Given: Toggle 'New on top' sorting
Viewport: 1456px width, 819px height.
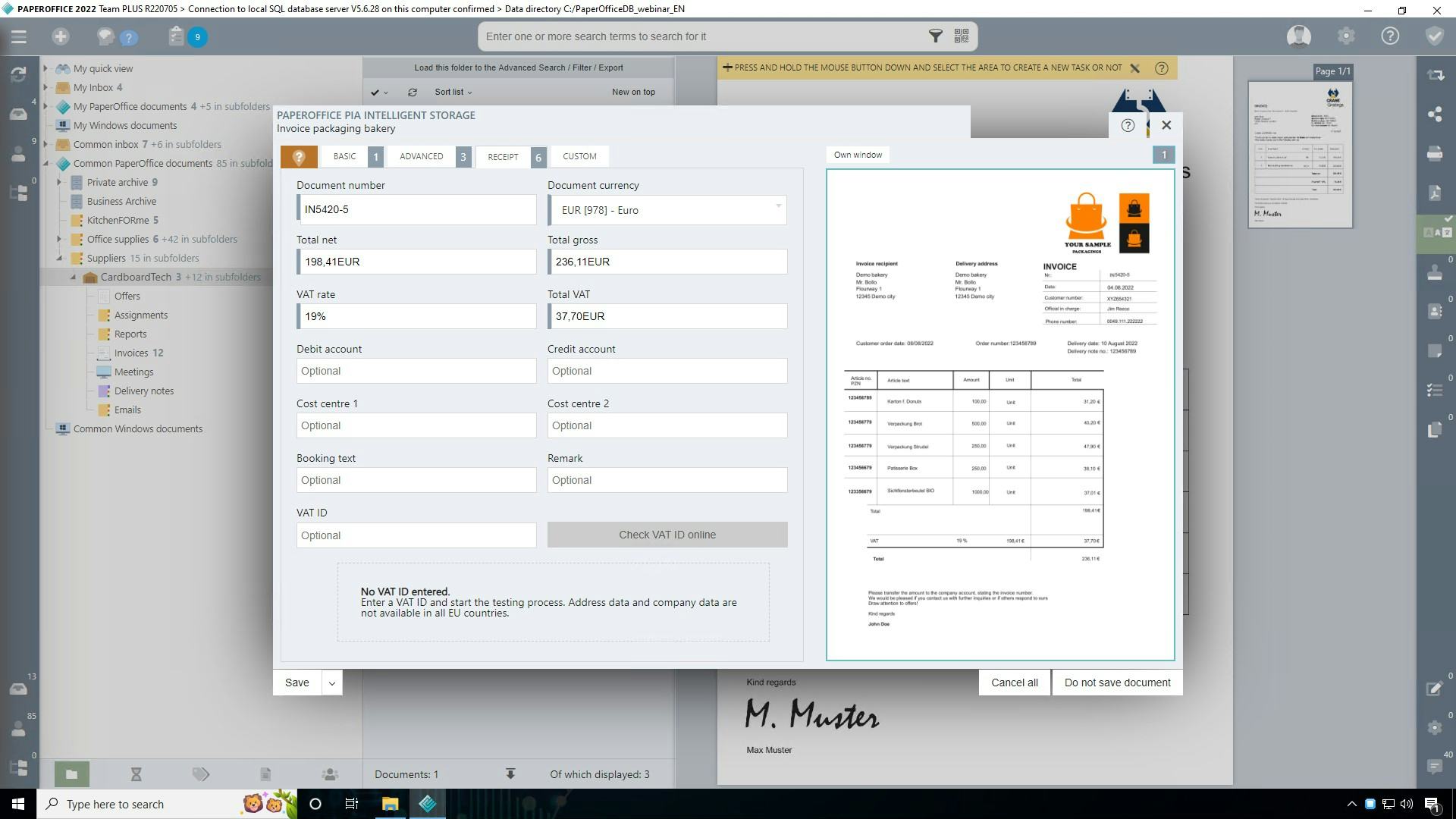Looking at the screenshot, I should pos(634,92).
